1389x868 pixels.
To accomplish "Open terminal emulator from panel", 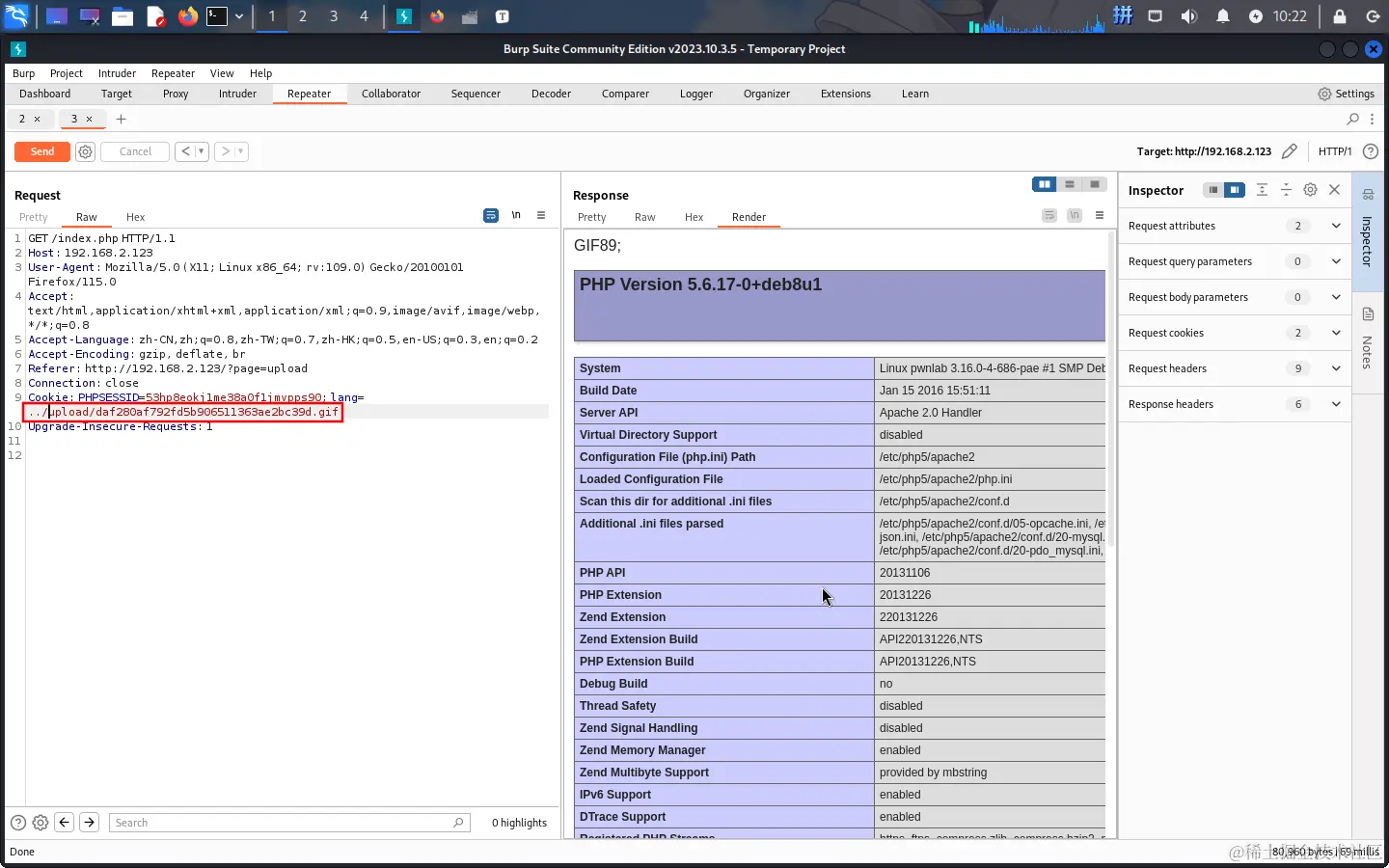I will pos(217,16).
